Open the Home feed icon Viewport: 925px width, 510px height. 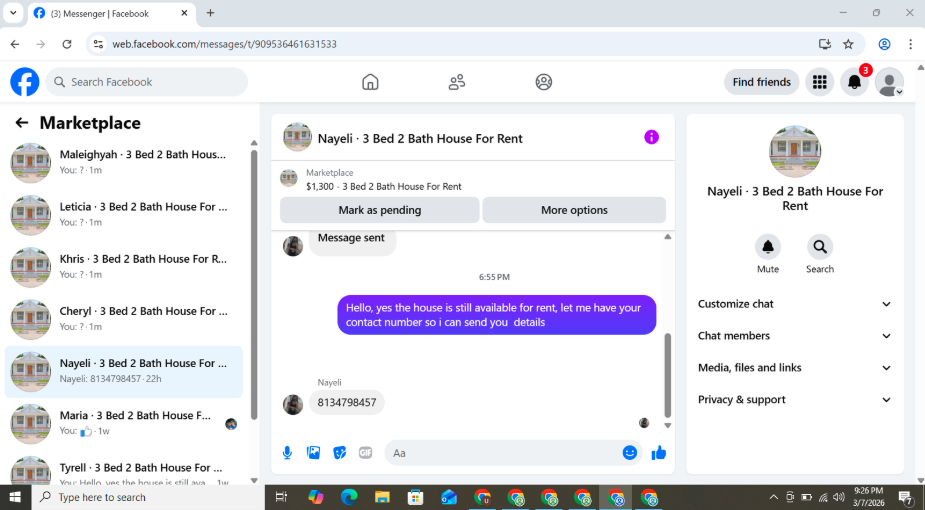tap(370, 82)
